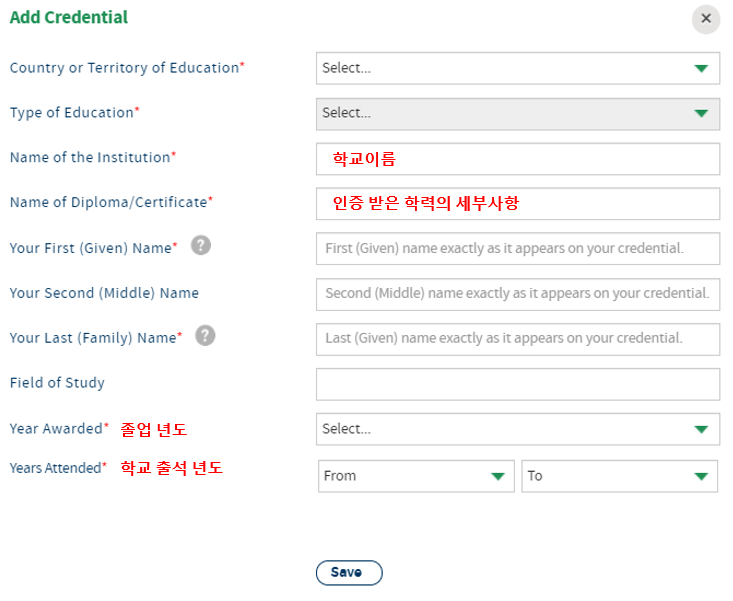Image resolution: width=733 pixels, height=601 pixels.
Task: Click green arrow of Type of Education
Action: pos(701,114)
